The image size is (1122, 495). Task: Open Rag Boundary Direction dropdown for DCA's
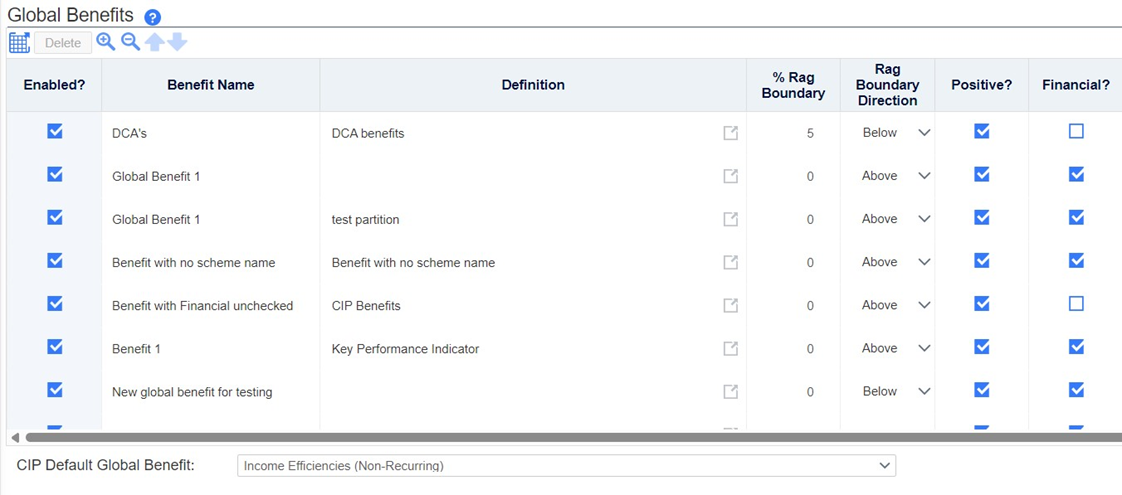pos(896,133)
